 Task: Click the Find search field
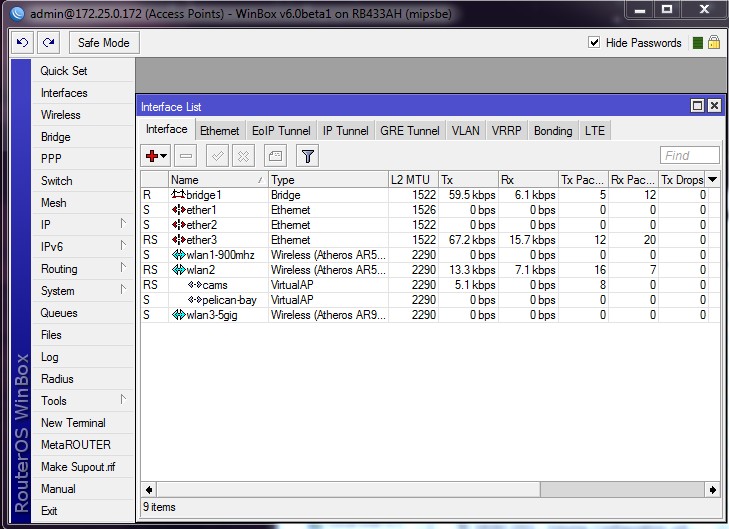coord(690,155)
